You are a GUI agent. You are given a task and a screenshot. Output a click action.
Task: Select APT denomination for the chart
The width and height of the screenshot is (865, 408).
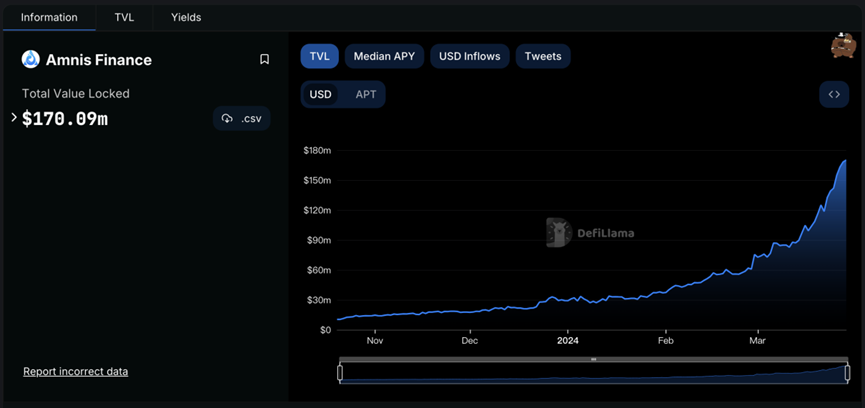(x=366, y=94)
